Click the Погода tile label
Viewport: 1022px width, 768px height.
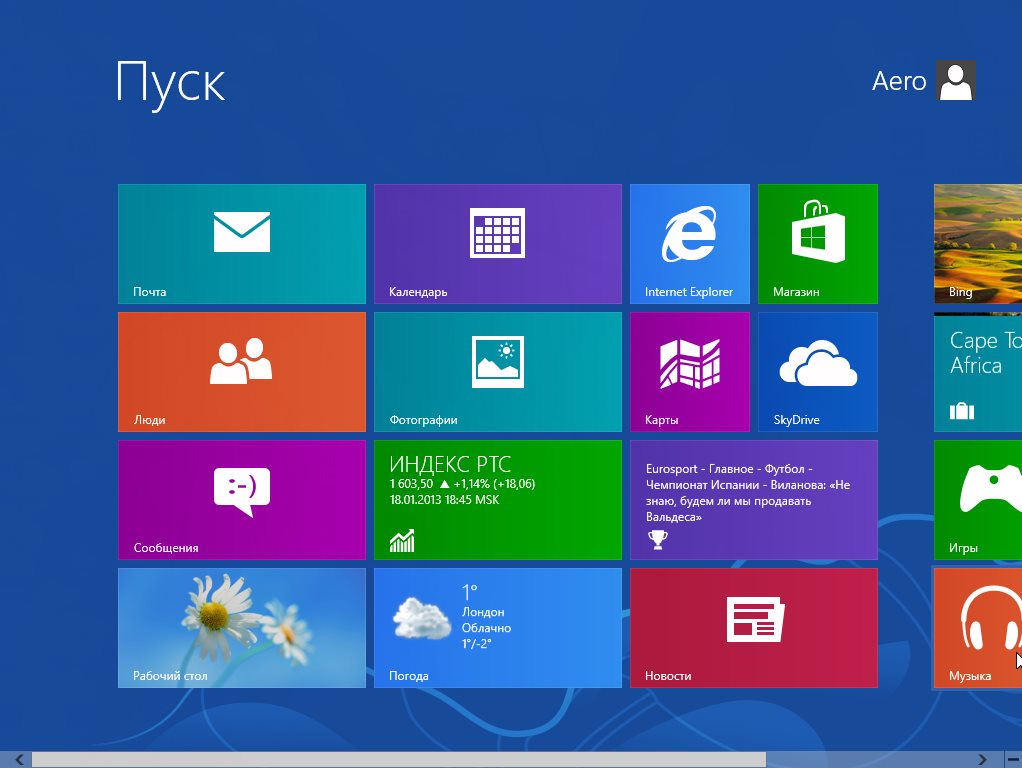coord(409,676)
